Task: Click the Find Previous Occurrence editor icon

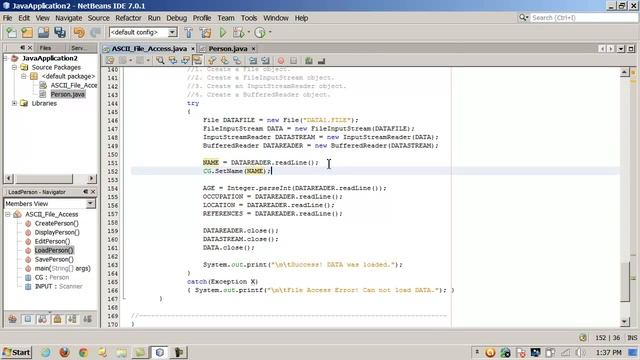Action: 173,61
